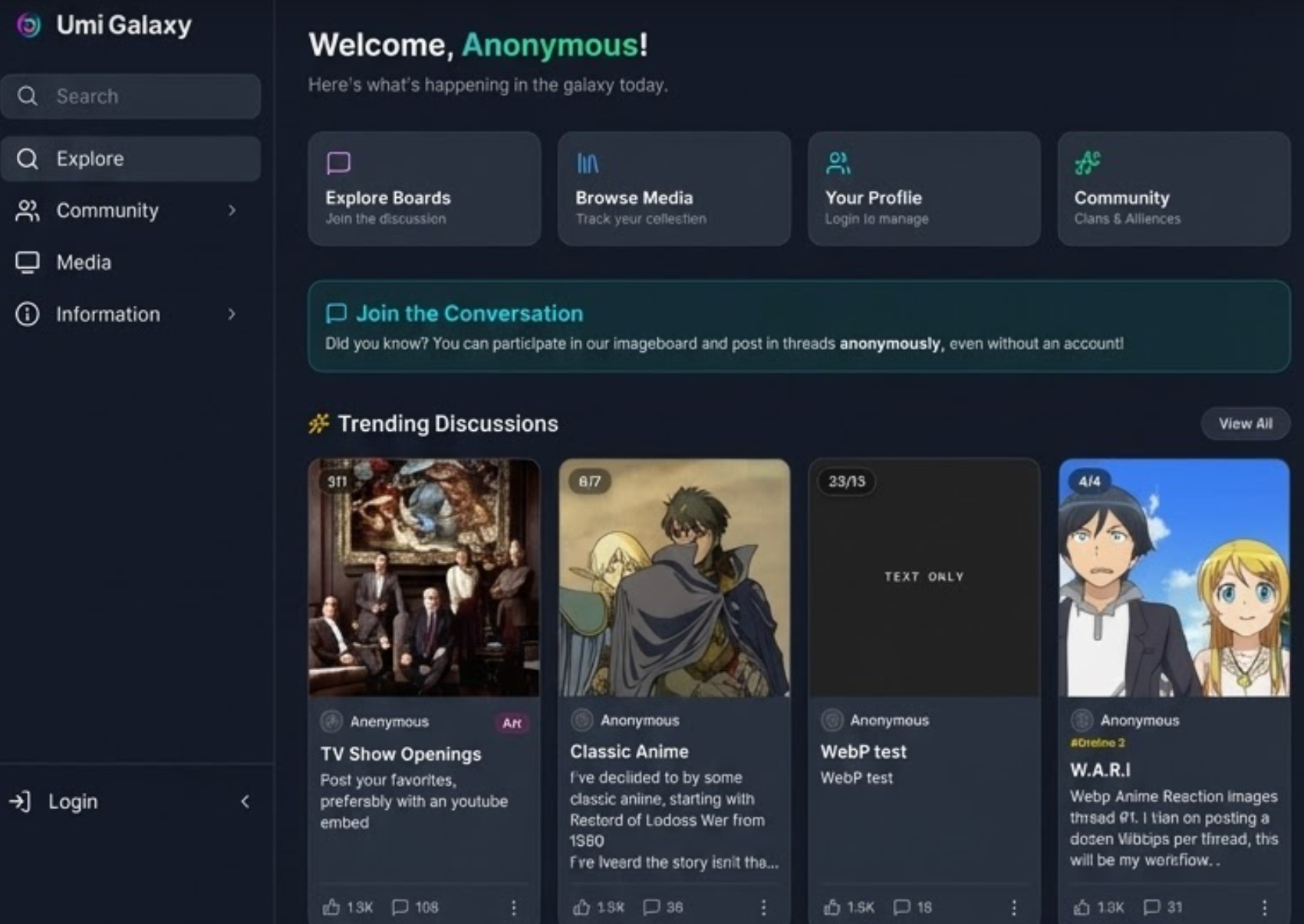Open comments on Classic Anime thread
The height and width of the screenshot is (924, 1304).
(663, 907)
